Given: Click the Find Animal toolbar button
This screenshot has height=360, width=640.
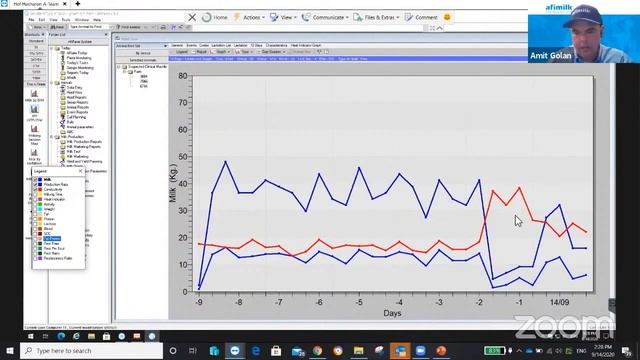Looking at the screenshot, I should (129, 27).
